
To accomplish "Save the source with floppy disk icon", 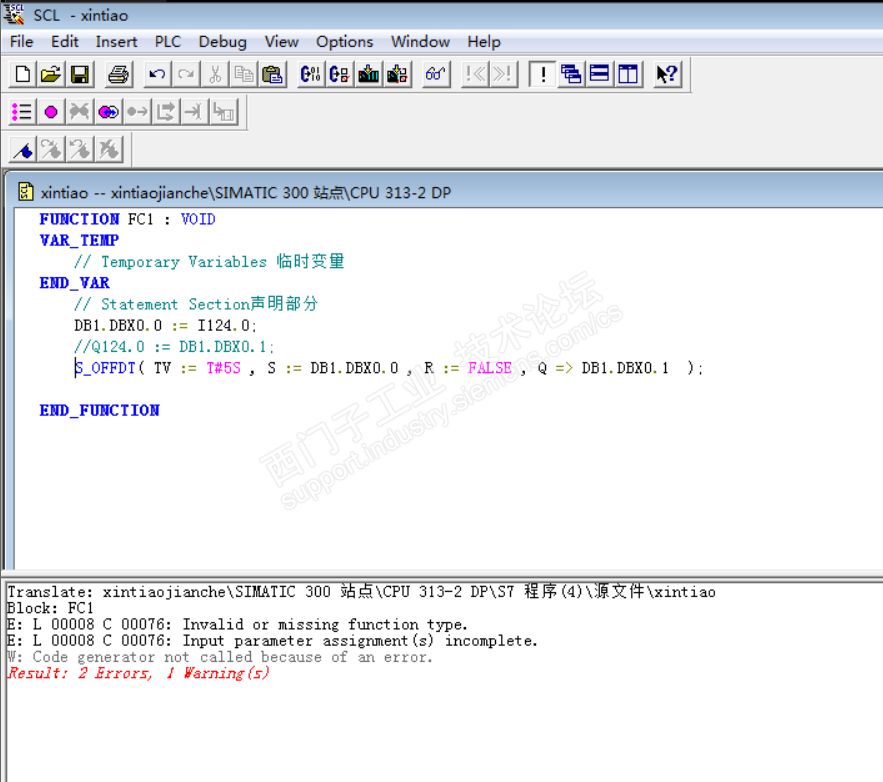I will pos(79,74).
